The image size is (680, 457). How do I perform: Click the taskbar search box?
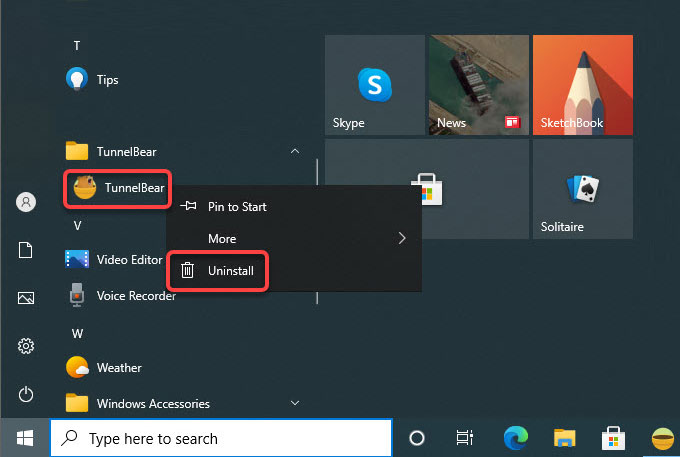pyautogui.click(x=221, y=438)
